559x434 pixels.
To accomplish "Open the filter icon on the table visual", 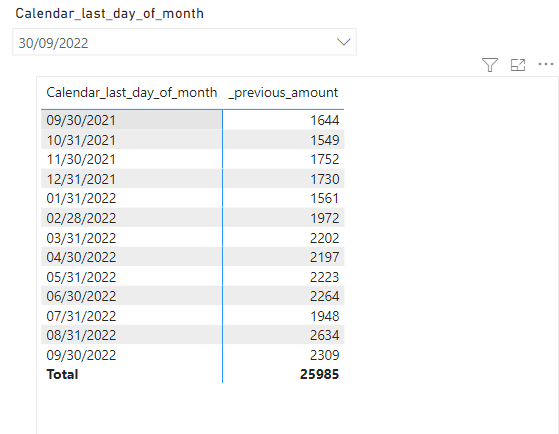I will click(489, 65).
